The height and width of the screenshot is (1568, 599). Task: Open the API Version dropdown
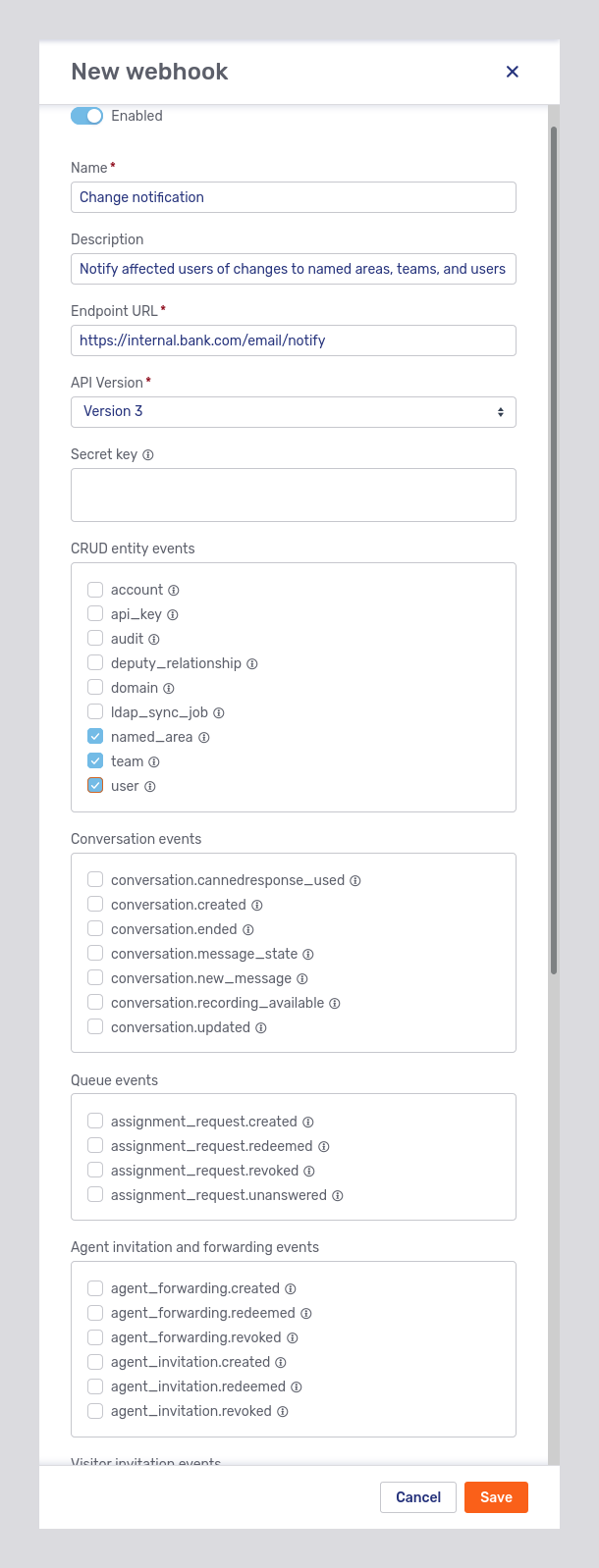pos(293,411)
